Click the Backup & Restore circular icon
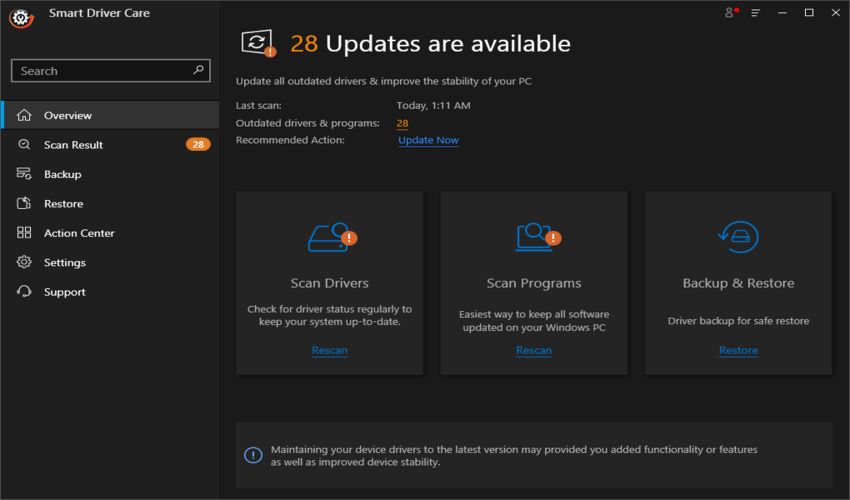The width and height of the screenshot is (850, 500). coord(738,237)
